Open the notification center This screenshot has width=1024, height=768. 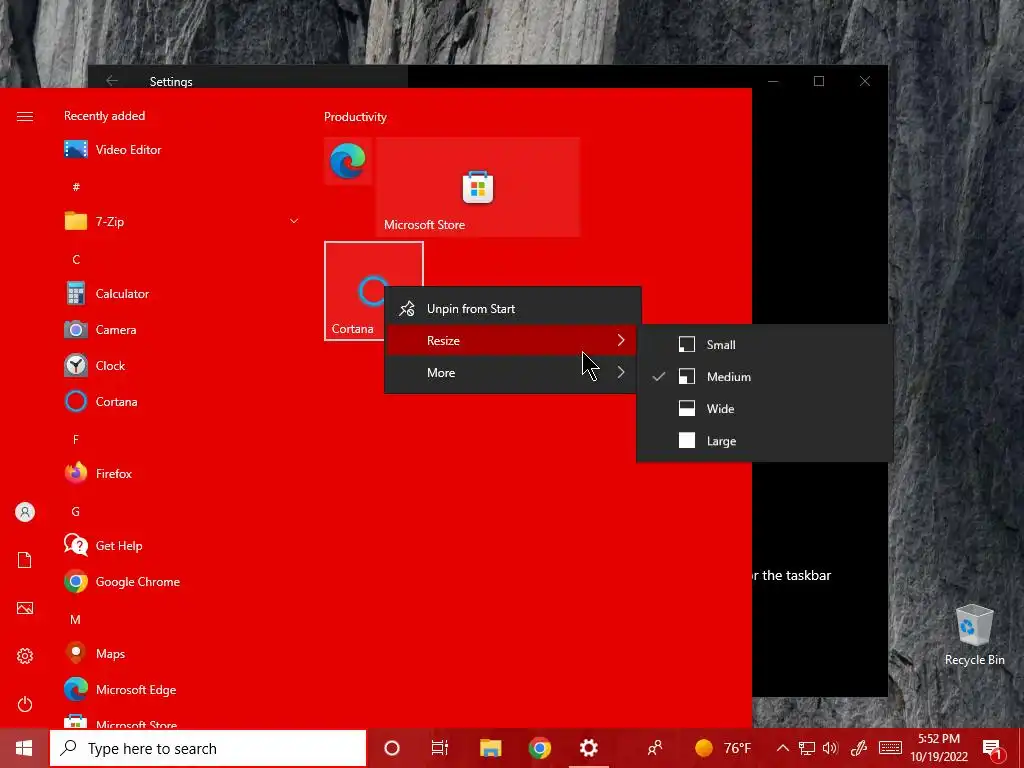click(992, 748)
